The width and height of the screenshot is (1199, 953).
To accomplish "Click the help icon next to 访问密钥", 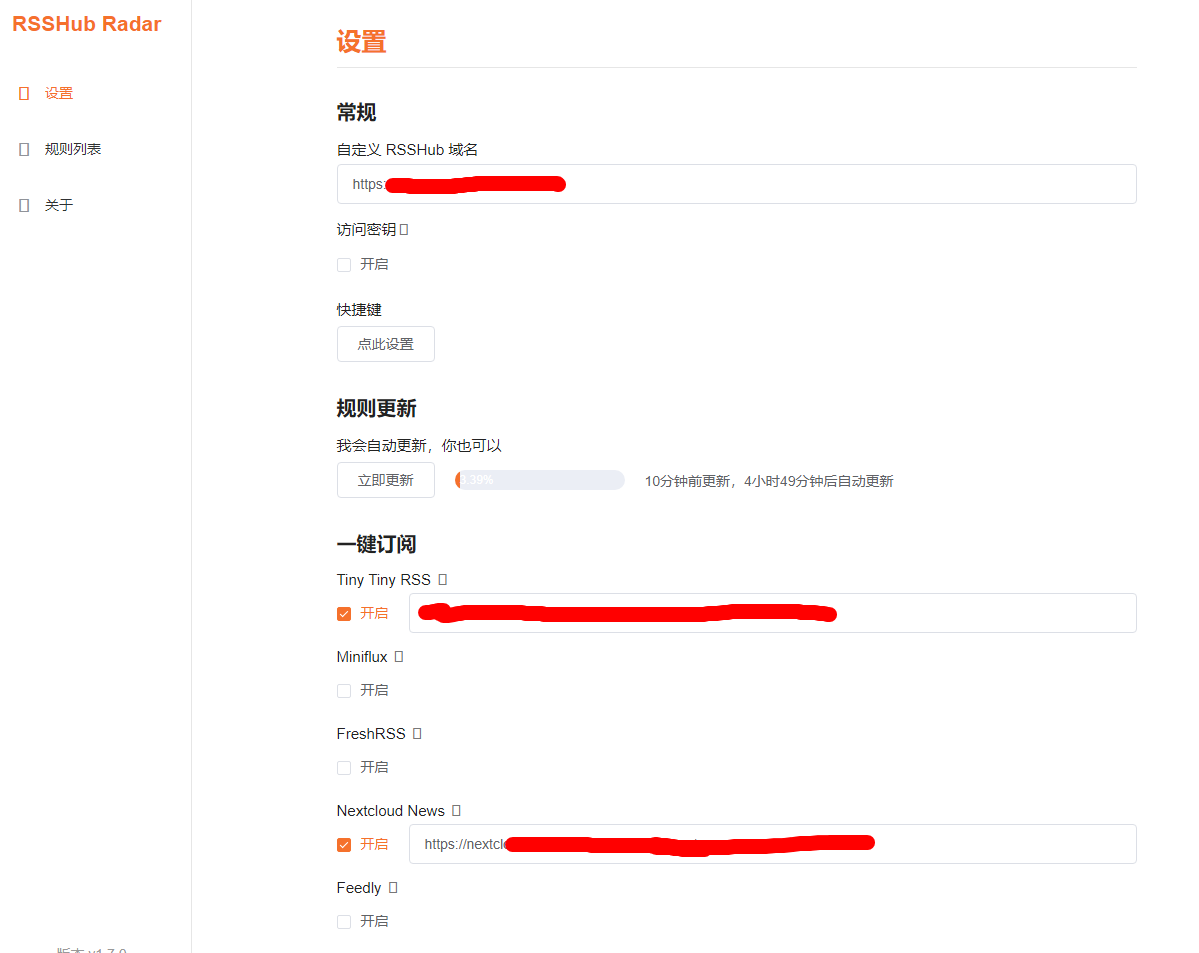I will (x=404, y=229).
